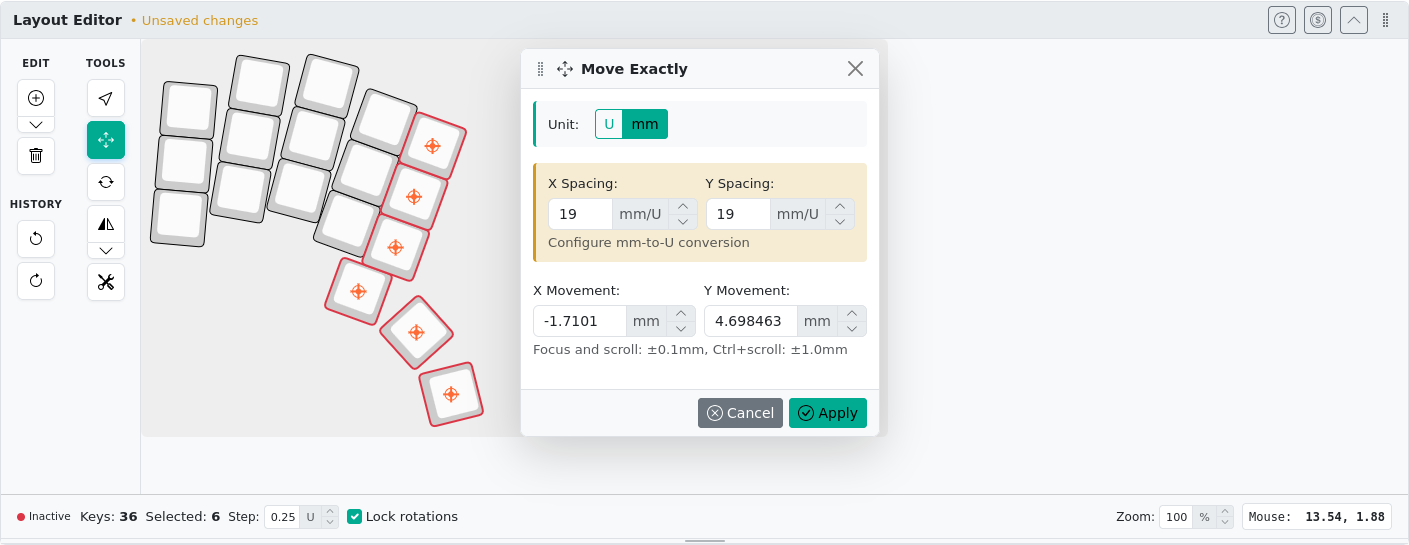Click the Move Exactly dialog drag handle
Image resolution: width=1409 pixels, height=545 pixels.
point(541,69)
